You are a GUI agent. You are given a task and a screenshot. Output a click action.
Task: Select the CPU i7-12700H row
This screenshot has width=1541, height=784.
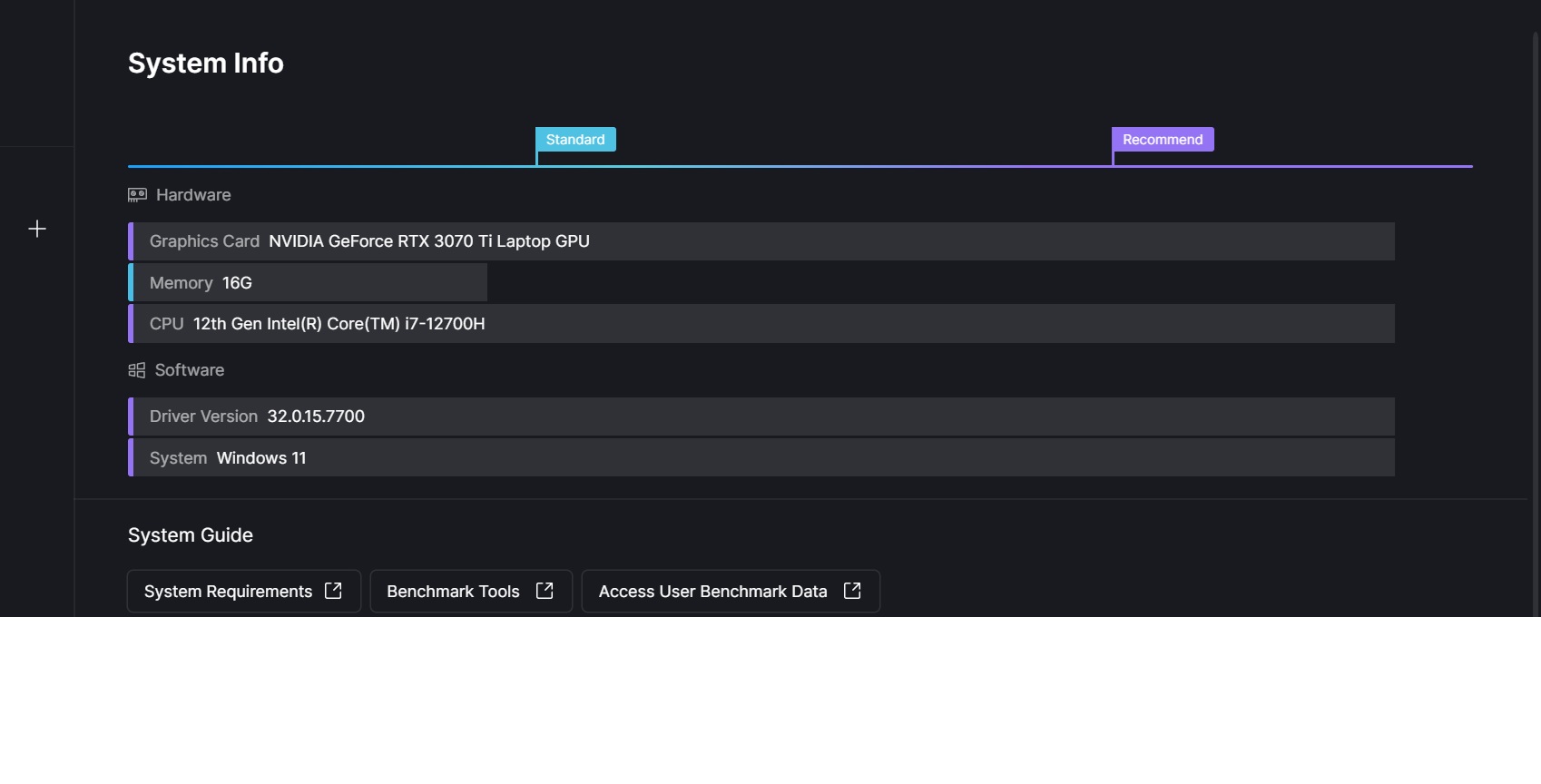[x=761, y=324]
